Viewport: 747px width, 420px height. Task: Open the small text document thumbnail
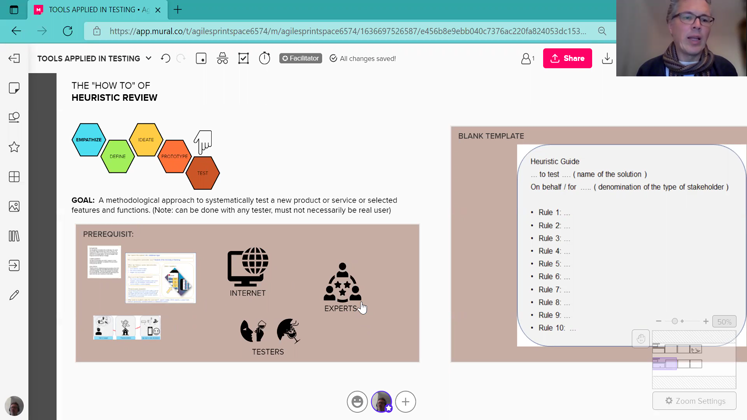click(104, 262)
